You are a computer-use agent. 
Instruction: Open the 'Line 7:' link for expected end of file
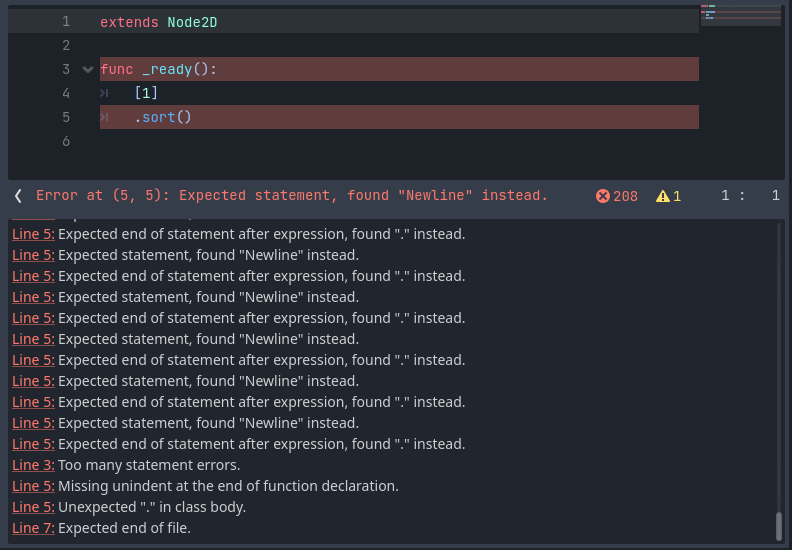pos(33,528)
